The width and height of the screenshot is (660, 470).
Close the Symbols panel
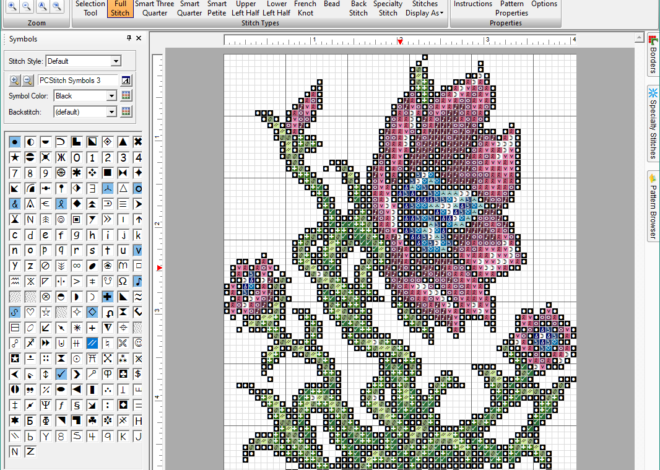[139, 38]
